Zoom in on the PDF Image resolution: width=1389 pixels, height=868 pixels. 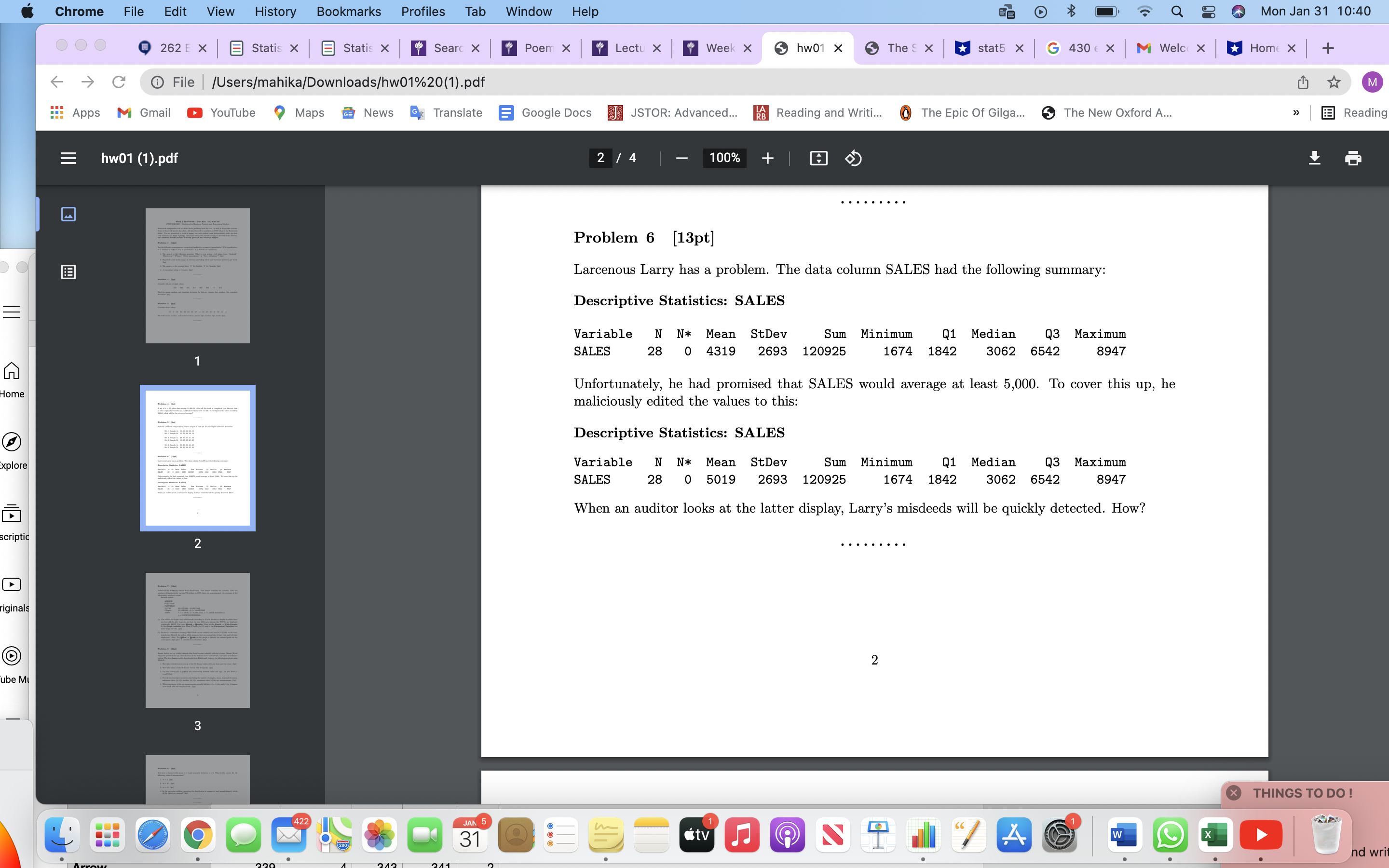(767, 158)
